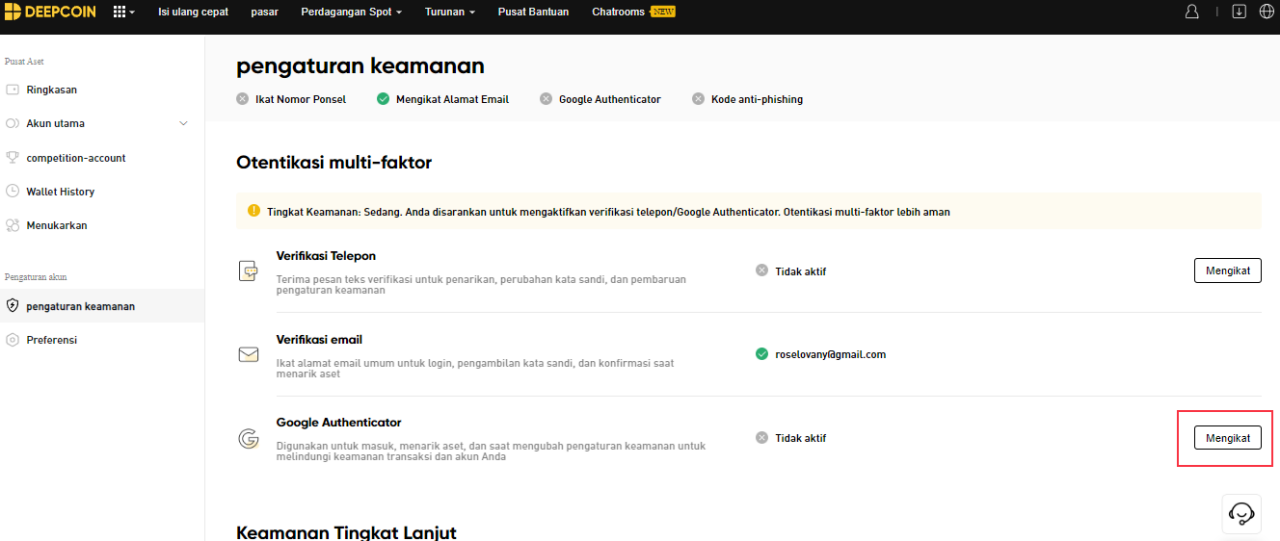
Task: Click green check beside the email address
Action: click(762, 354)
